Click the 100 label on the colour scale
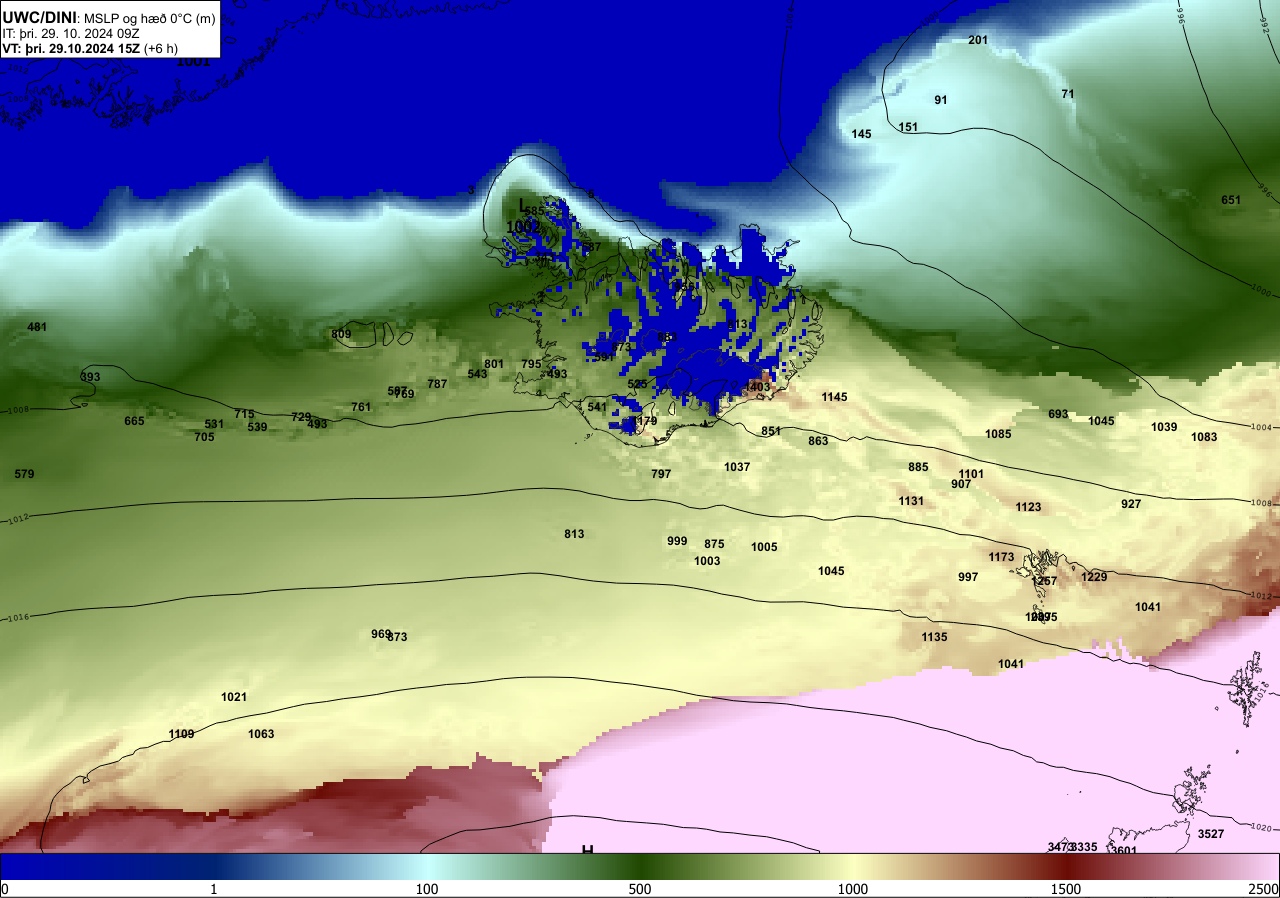 [427, 889]
